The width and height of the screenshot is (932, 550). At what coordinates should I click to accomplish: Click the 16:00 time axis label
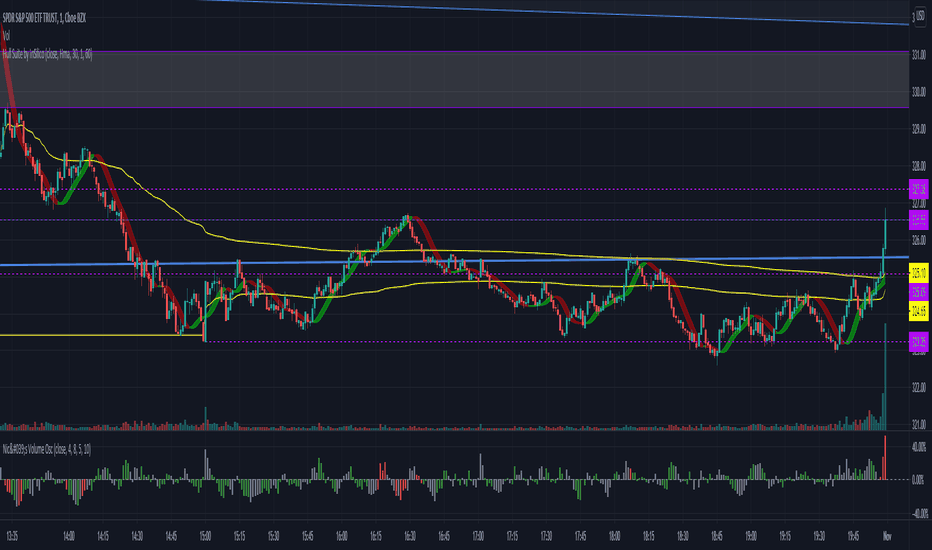(342, 536)
